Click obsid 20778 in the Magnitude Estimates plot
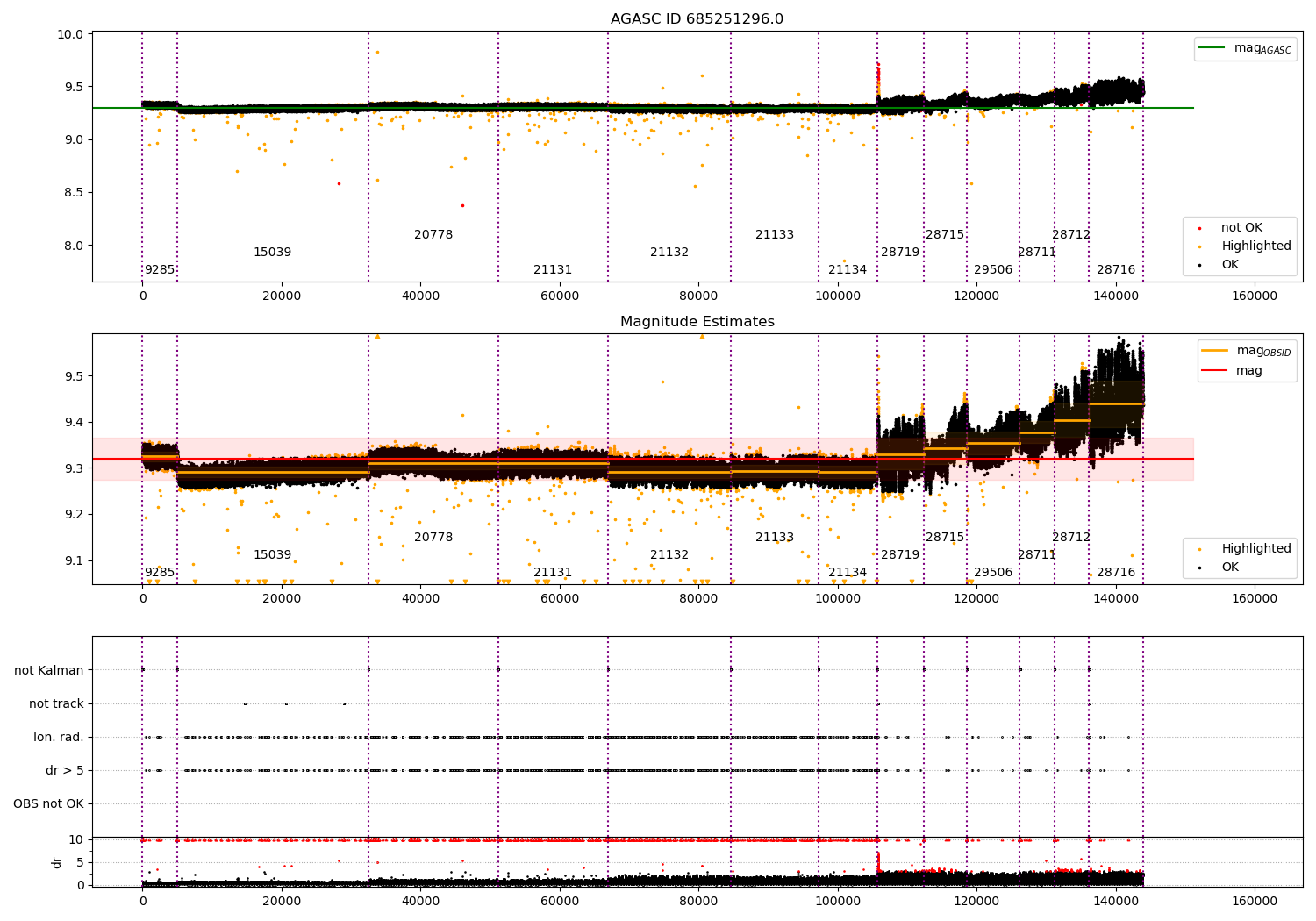1316x921 pixels. click(x=433, y=538)
